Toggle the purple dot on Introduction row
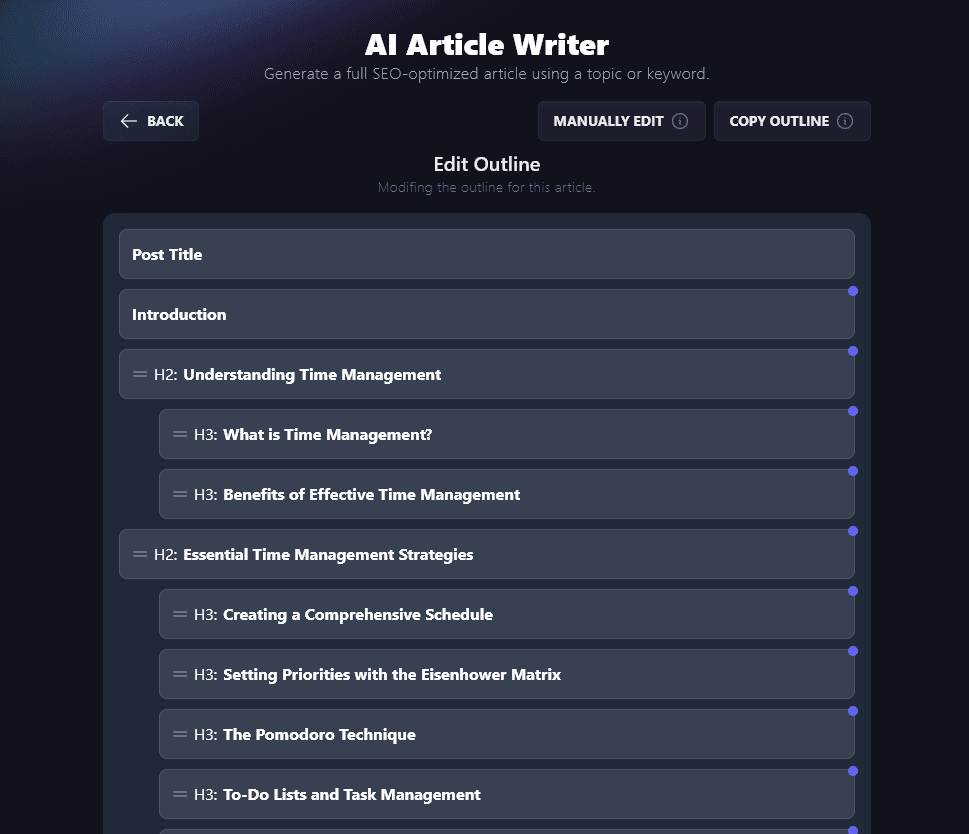Viewport: 969px width, 834px height. [853, 291]
